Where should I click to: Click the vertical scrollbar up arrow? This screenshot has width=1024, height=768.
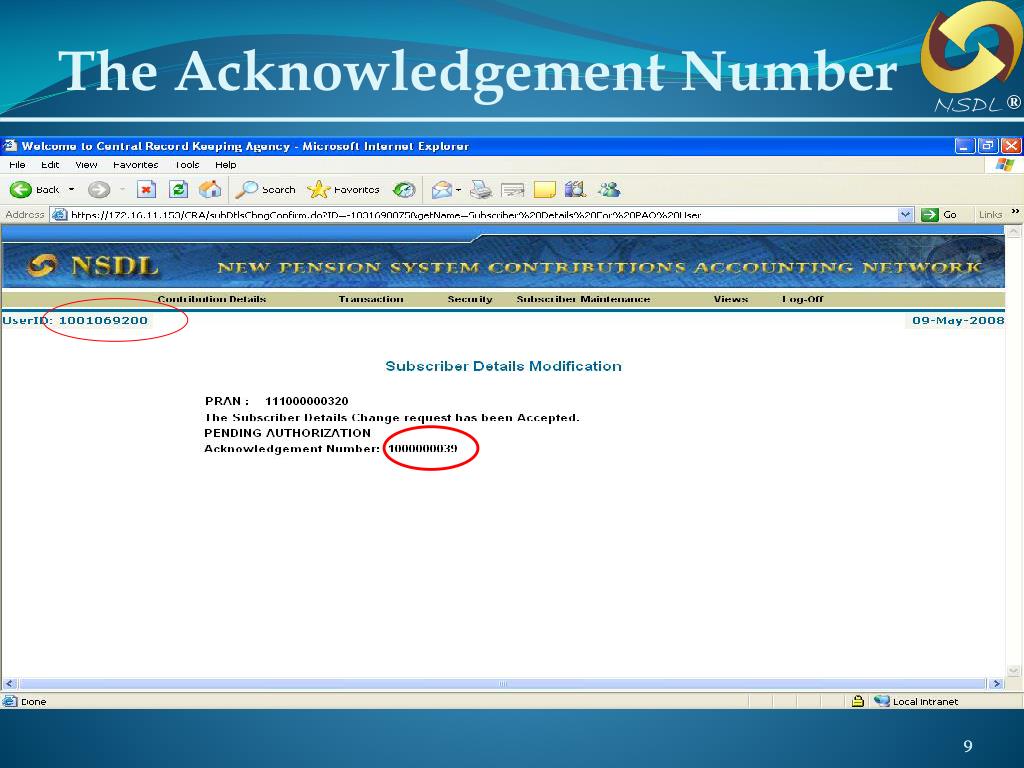[x=1014, y=231]
